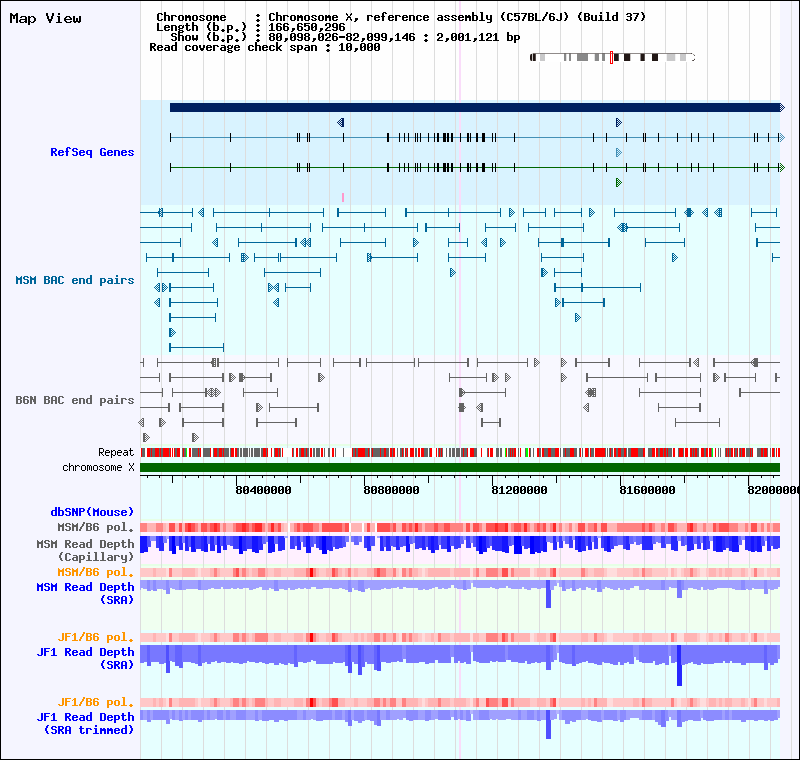Click the Map View heading
The width and height of the screenshot is (800, 760).
click(x=45, y=18)
